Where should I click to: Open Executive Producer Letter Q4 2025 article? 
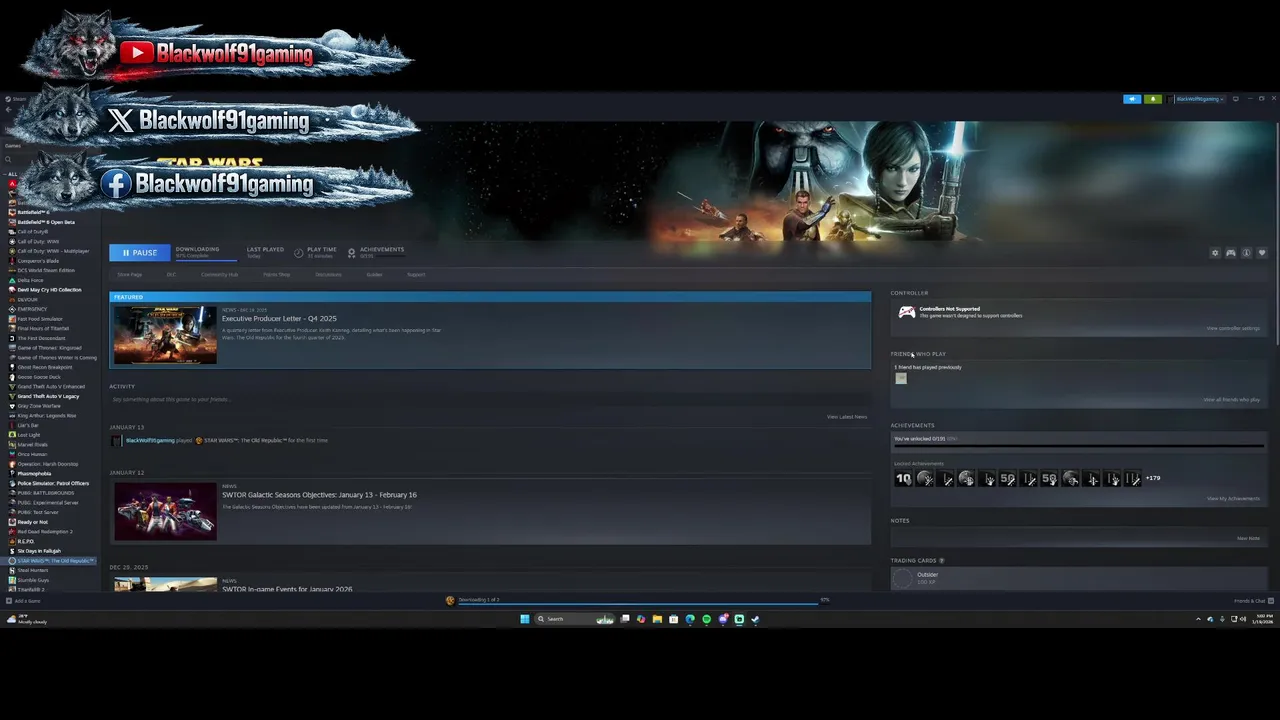279,318
